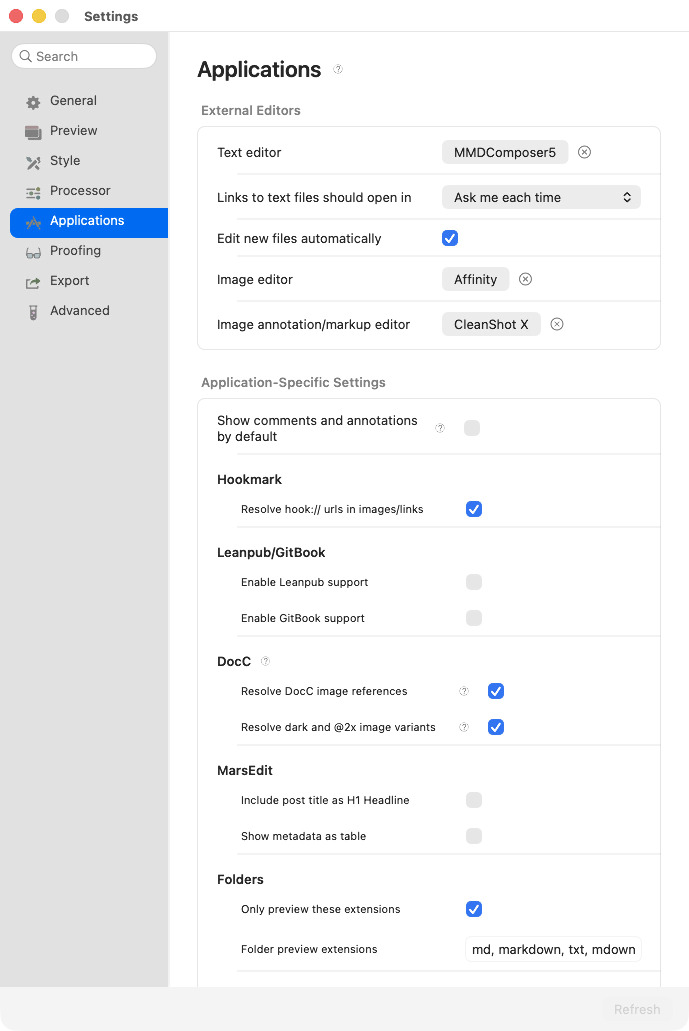The image size is (689, 1031).
Task: Click the Proofing glasses icon in the sidebar
Action: click(x=33, y=252)
